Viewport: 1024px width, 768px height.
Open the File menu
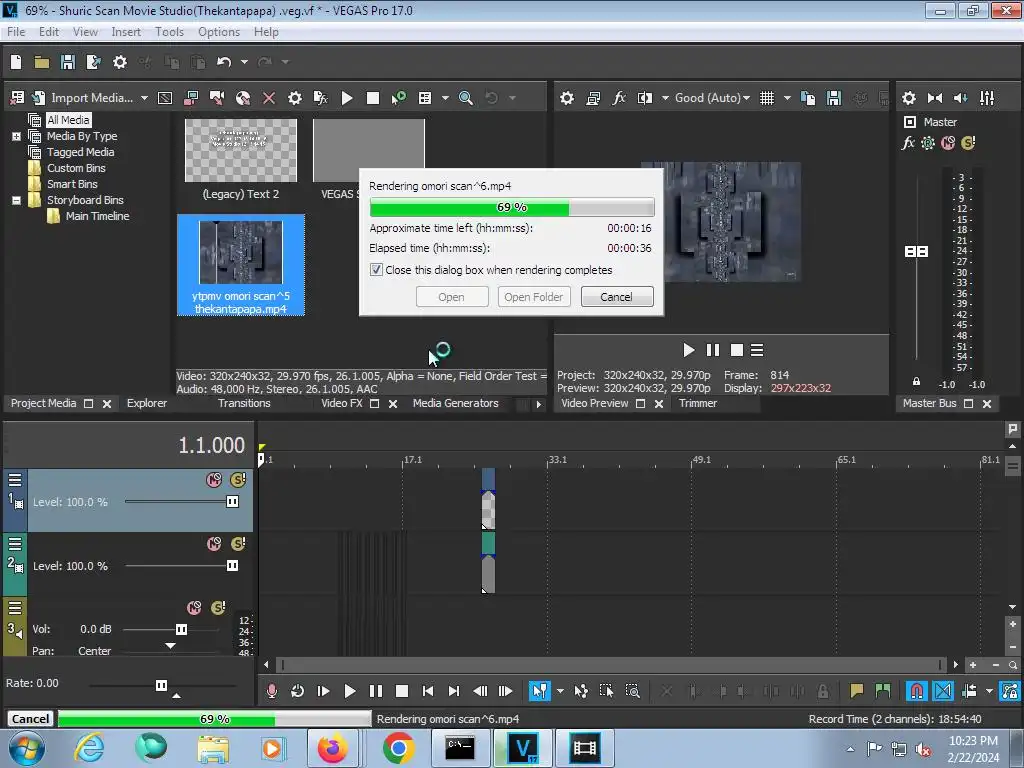pyautogui.click(x=16, y=32)
